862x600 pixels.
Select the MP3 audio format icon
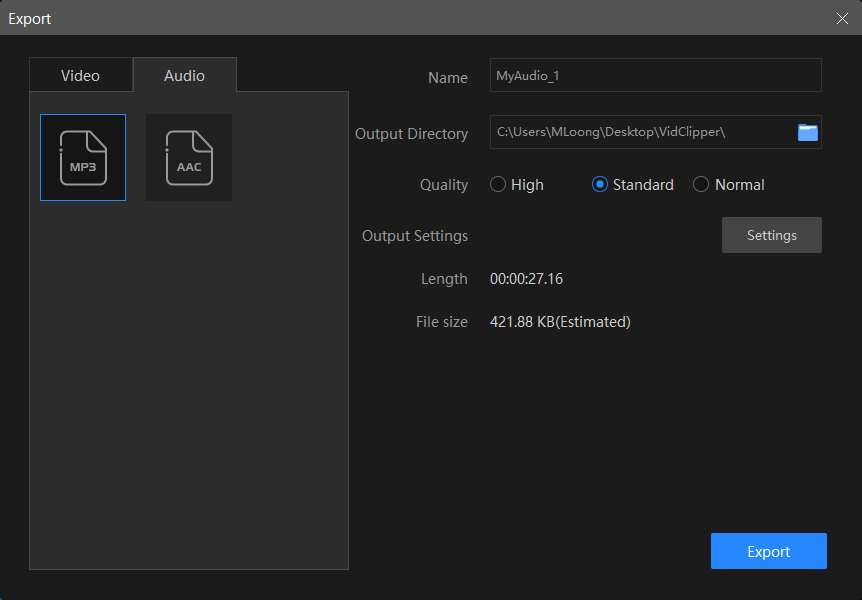[83, 157]
